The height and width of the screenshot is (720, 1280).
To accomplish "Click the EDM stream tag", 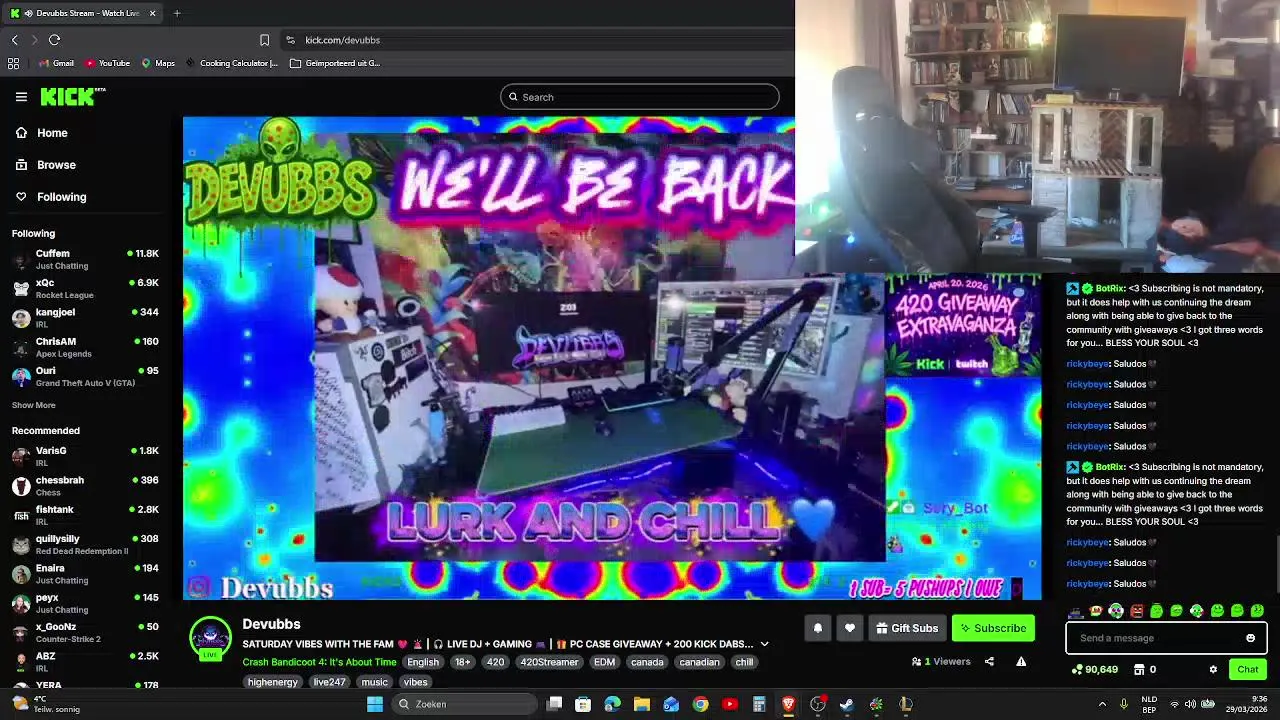I will tap(604, 662).
